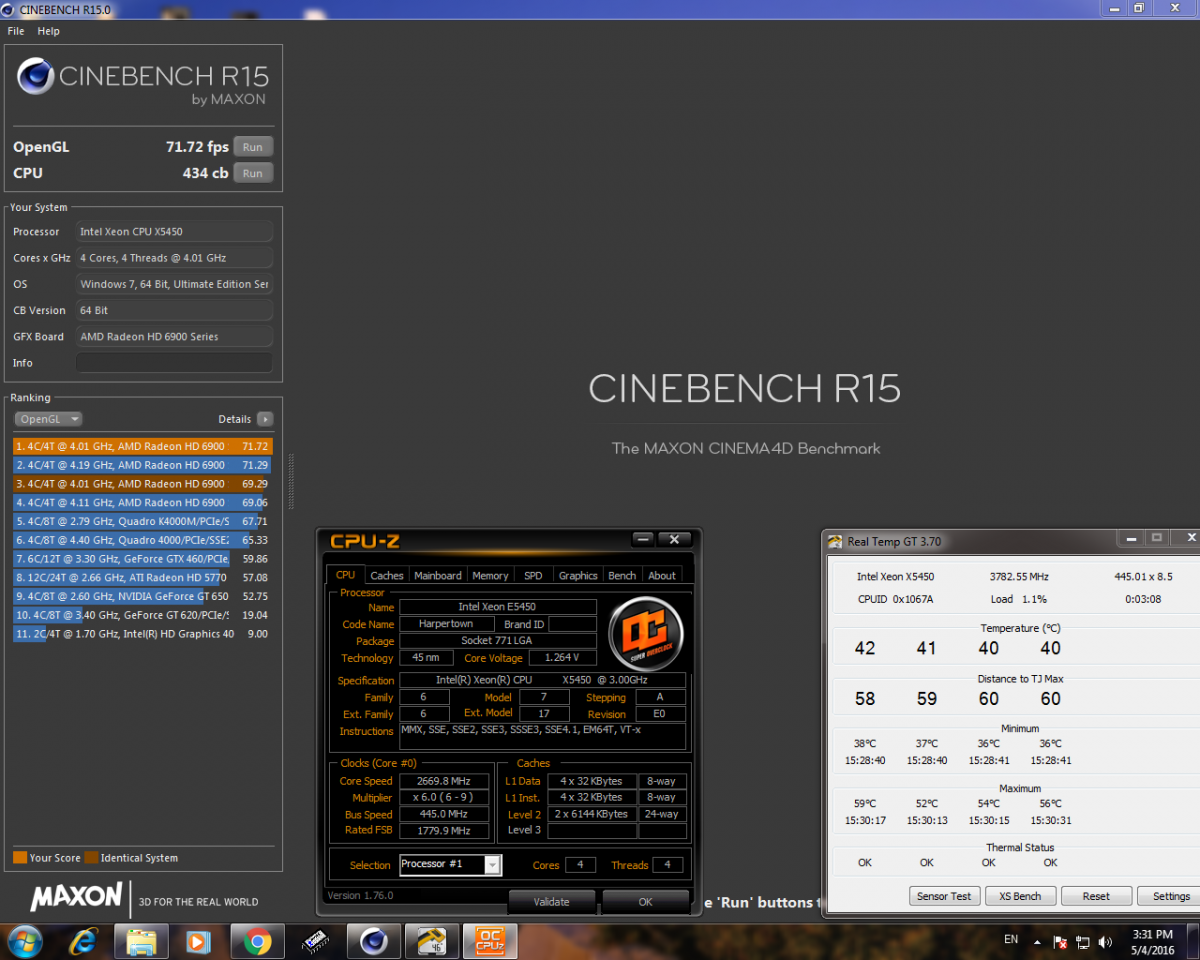The image size is (1200, 960).
Task: Click the EN language indicator
Action: (1011, 940)
